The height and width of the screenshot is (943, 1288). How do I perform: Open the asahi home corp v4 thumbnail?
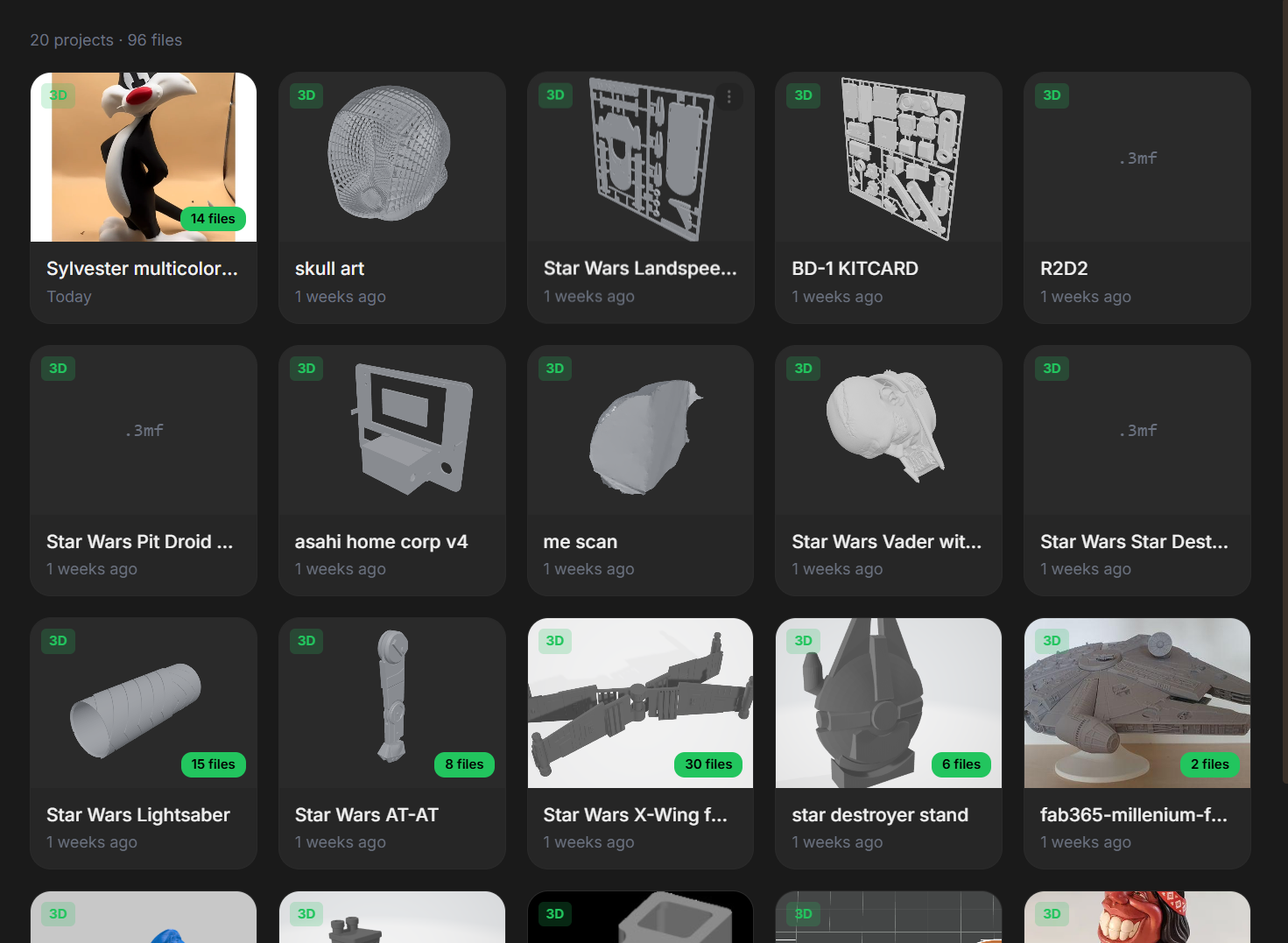(x=392, y=430)
